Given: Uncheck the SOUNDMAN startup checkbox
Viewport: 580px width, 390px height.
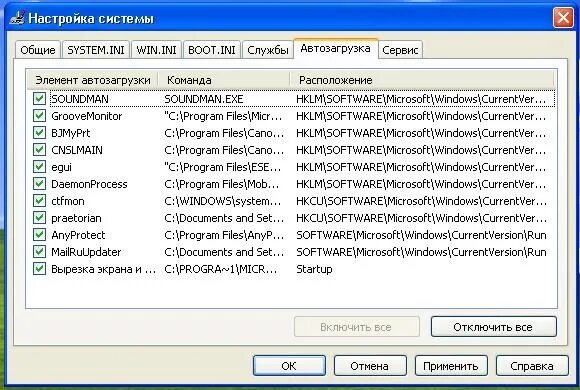Looking at the screenshot, I should [39, 99].
